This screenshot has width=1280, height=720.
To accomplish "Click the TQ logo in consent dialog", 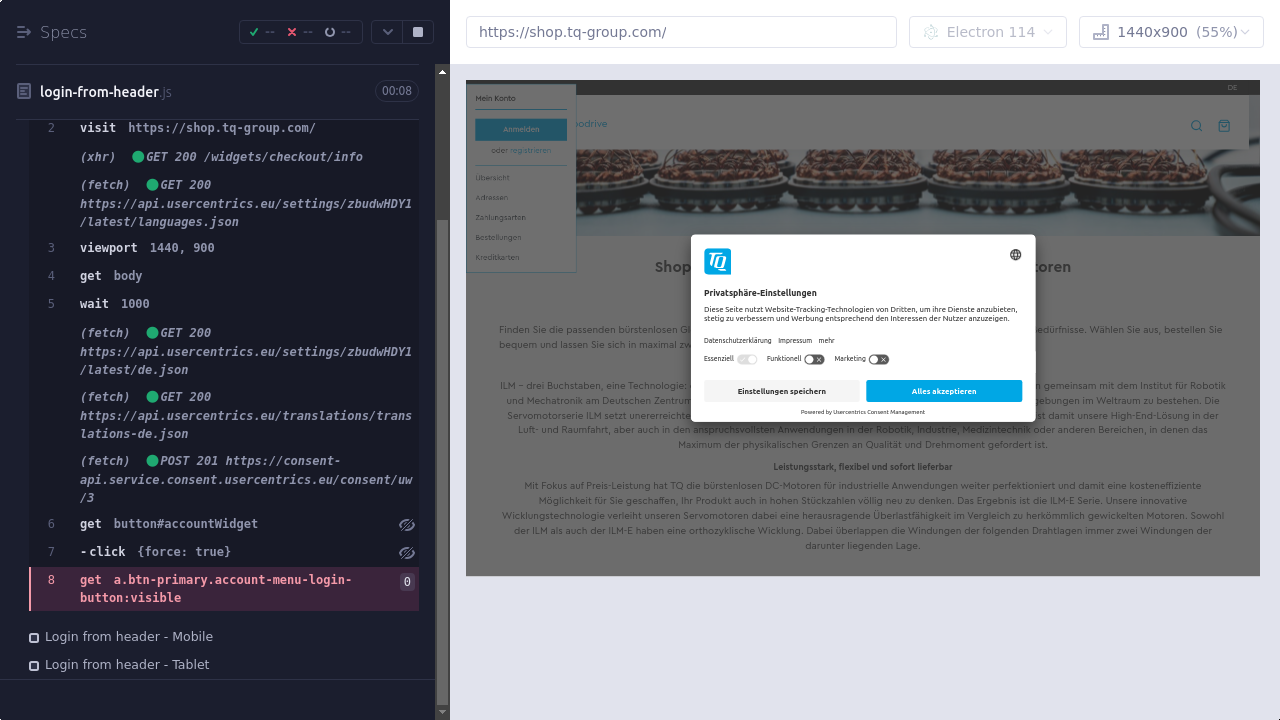I will 717,261.
